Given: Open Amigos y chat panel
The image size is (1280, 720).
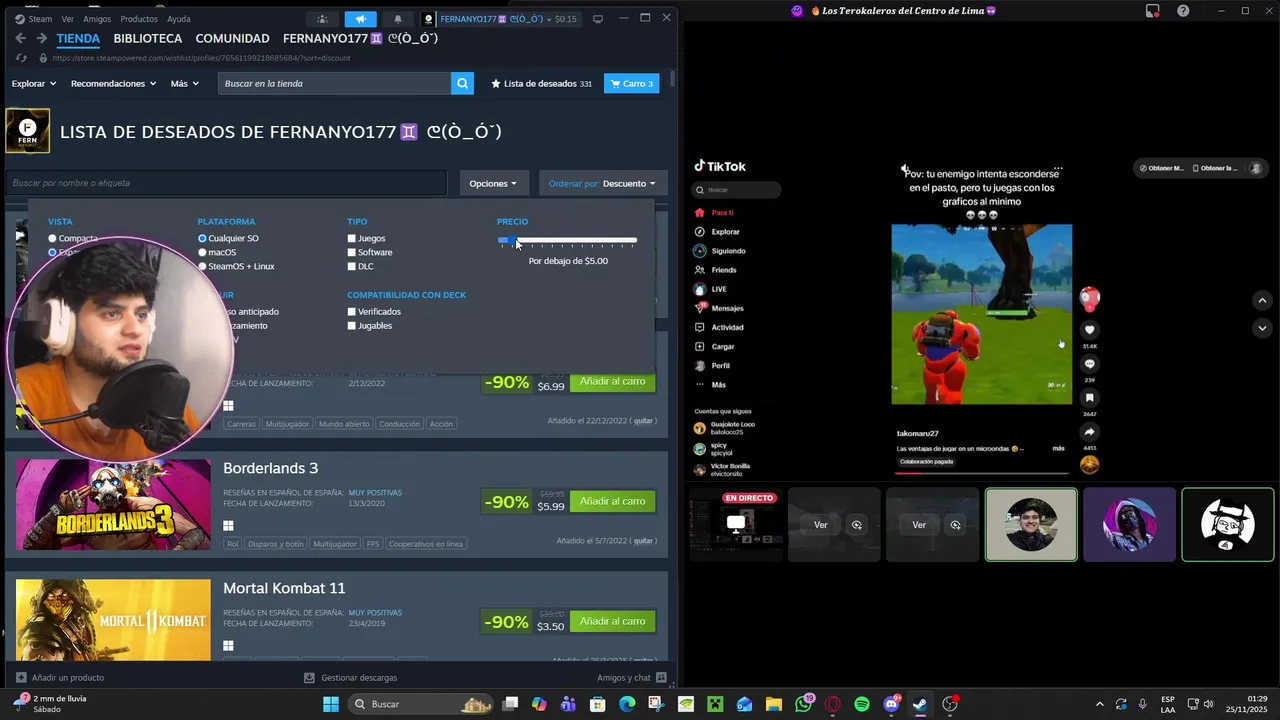Looking at the screenshot, I should (632, 678).
